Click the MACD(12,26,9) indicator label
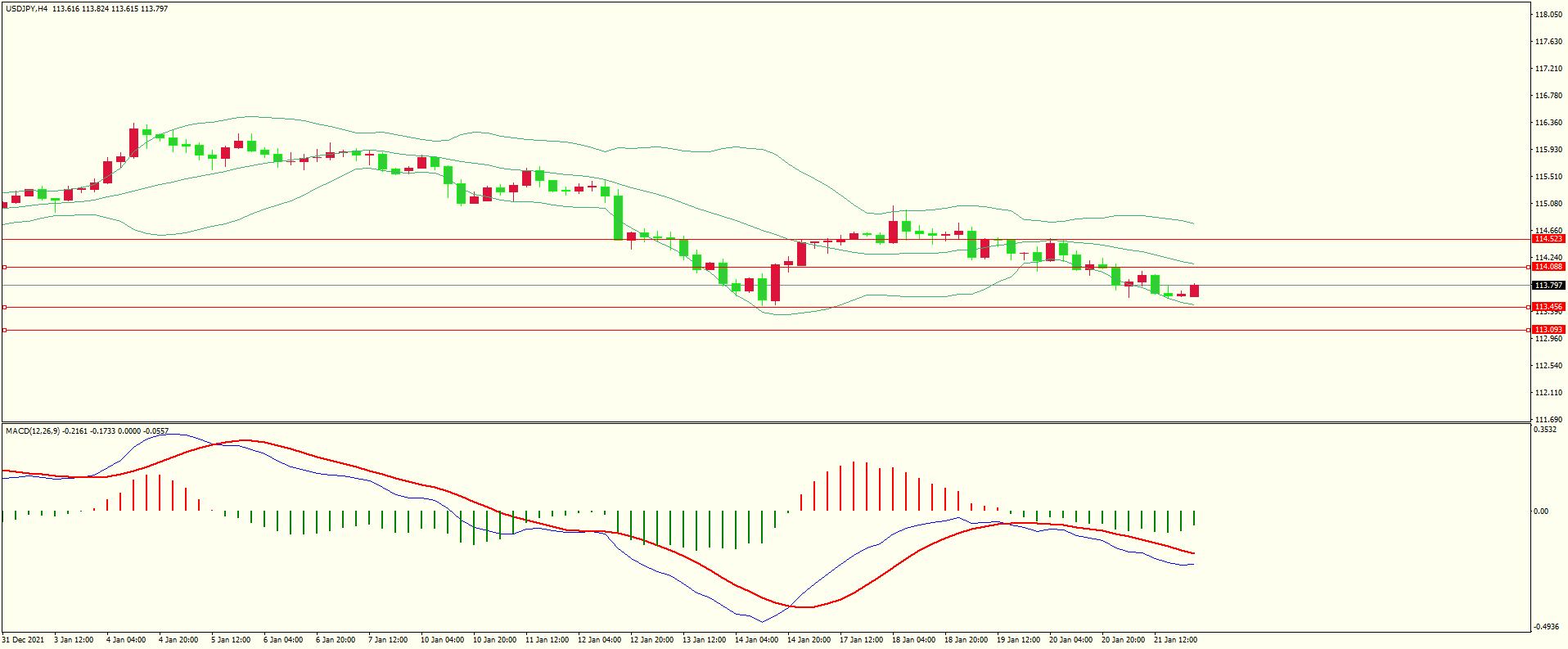The height and width of the screenshot is (649, 1568). tap(32, 430)
